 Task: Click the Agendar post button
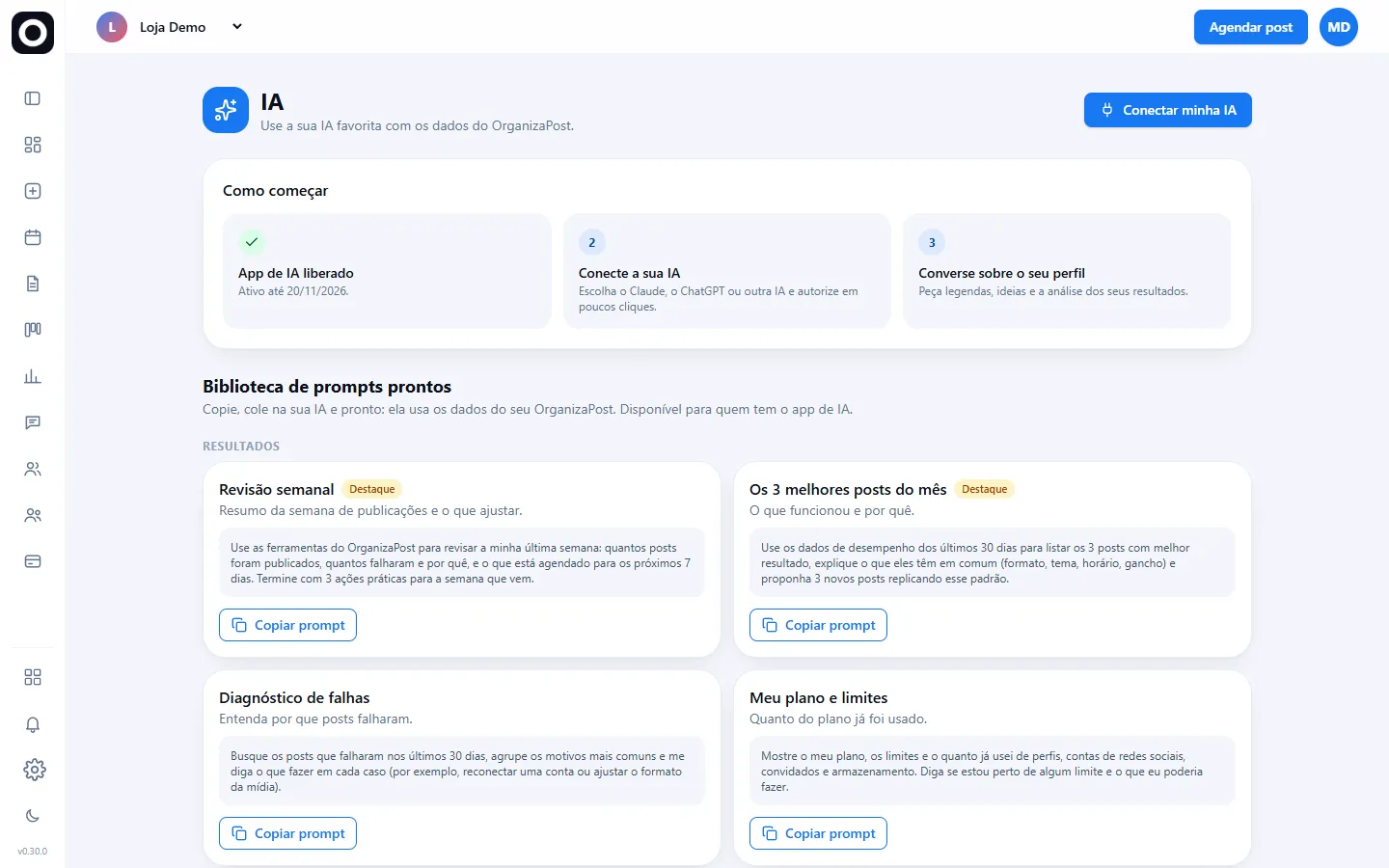point(1251,27)
